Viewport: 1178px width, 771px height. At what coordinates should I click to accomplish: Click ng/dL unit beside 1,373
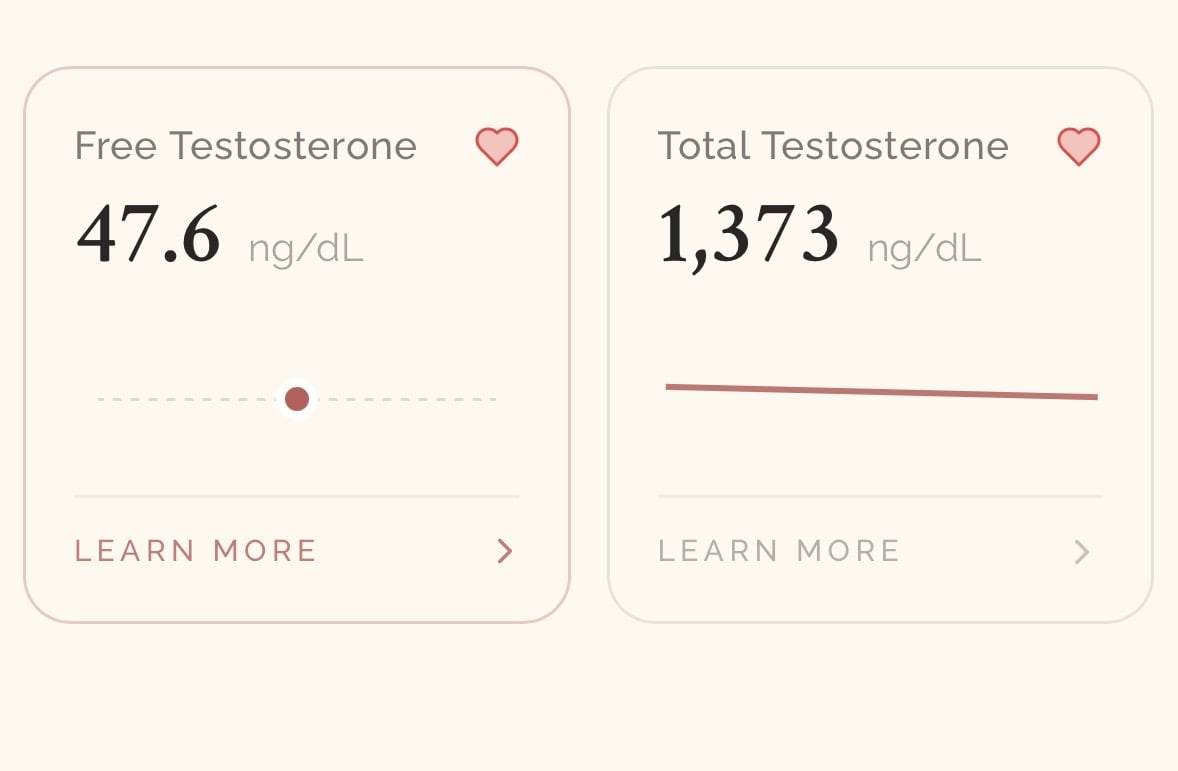tap(924, 249)
